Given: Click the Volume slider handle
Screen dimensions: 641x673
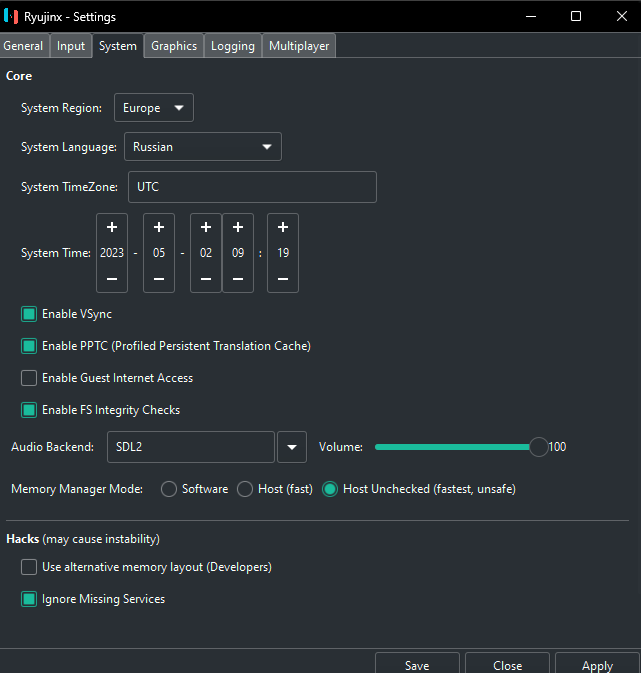Looking at the screenshot, I should (538, 447).
